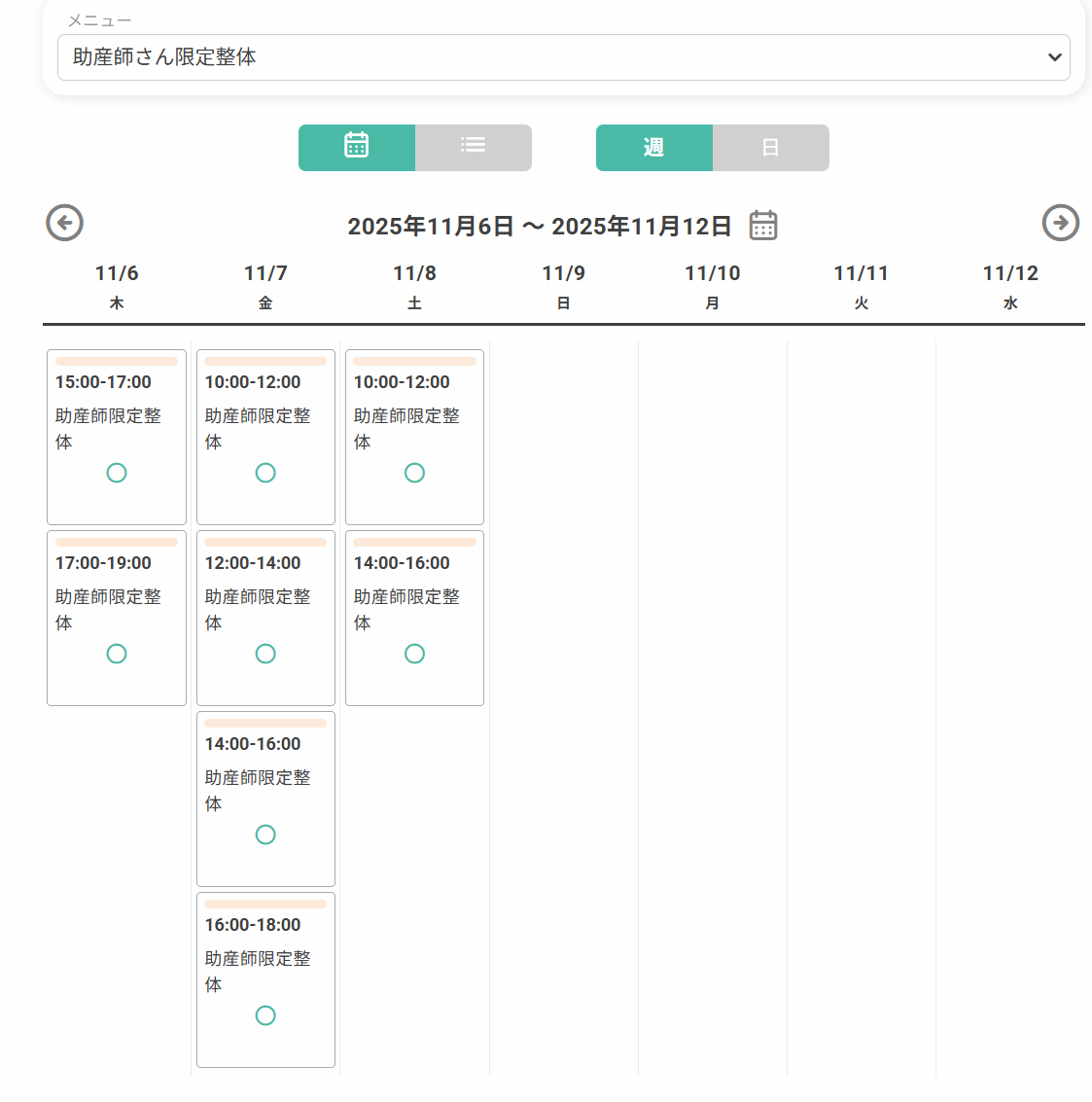Screen dimensions: 1092x1102
Task: Select availability circle for 11/7 16:00-18:00
Action: pyautogui.click(x=265, y=1015)
